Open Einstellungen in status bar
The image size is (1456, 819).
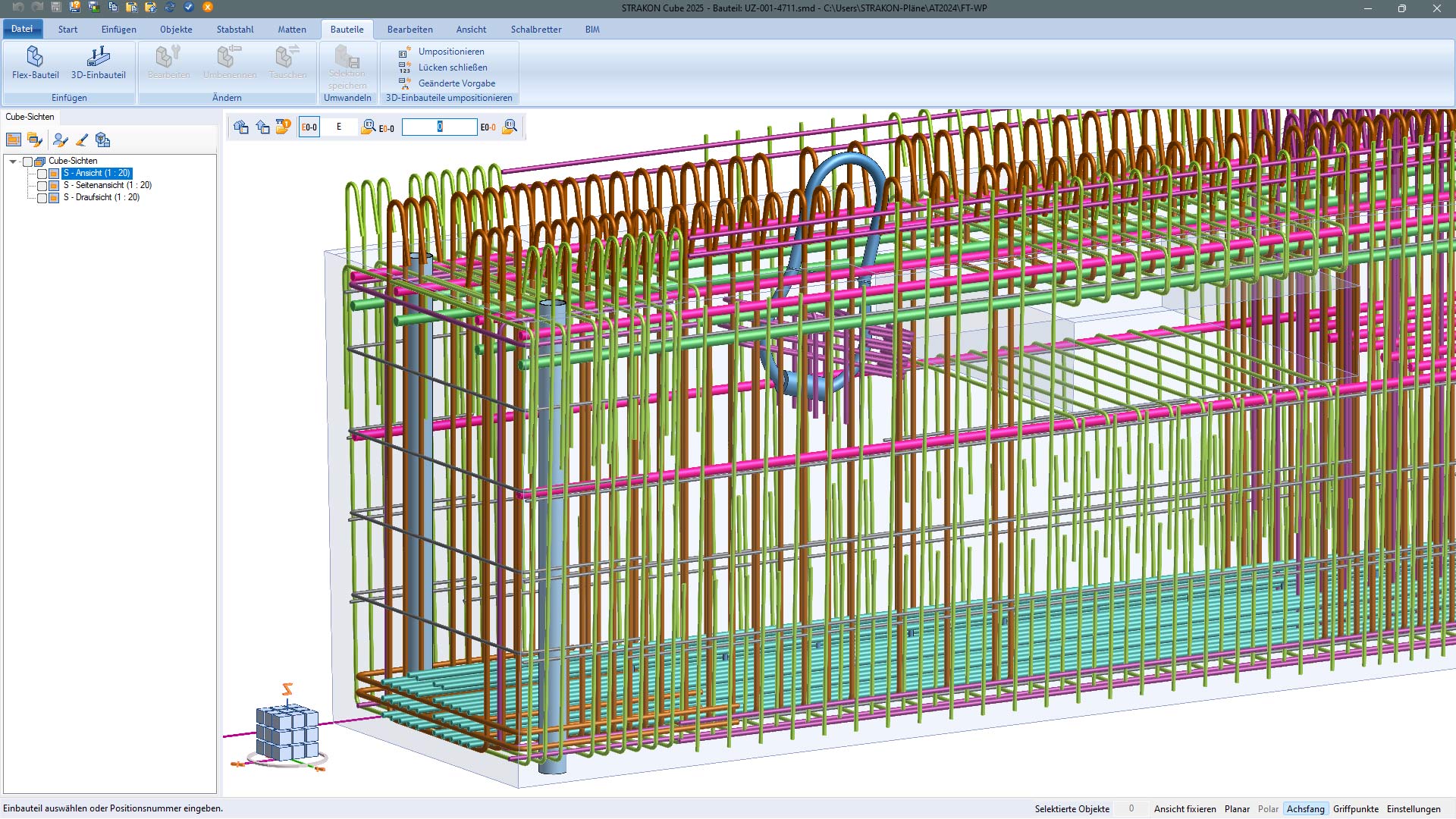click(x=1414, y=809)
